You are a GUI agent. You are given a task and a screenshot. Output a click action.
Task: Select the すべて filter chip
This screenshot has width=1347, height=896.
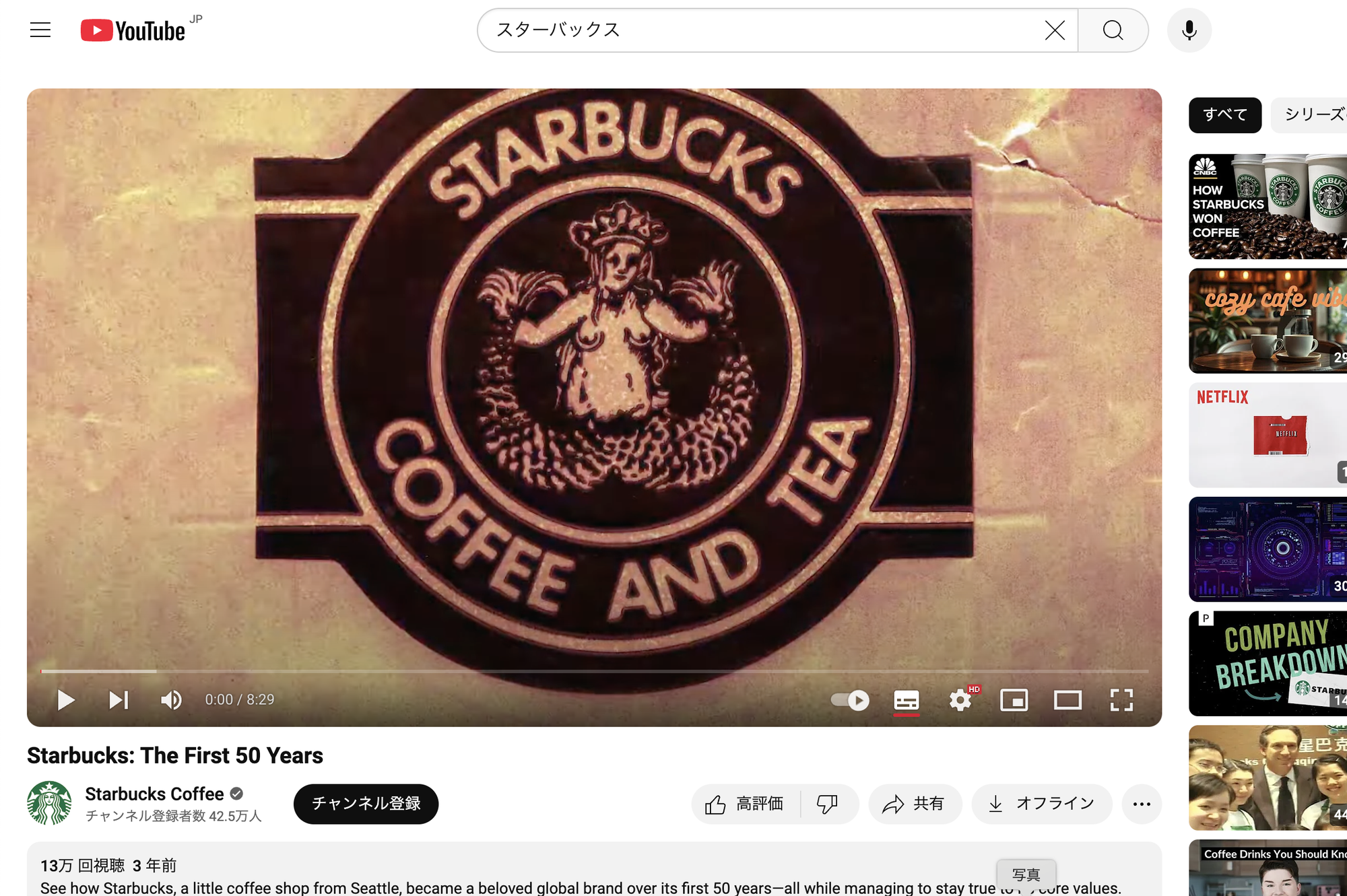tap(1225, 115)
